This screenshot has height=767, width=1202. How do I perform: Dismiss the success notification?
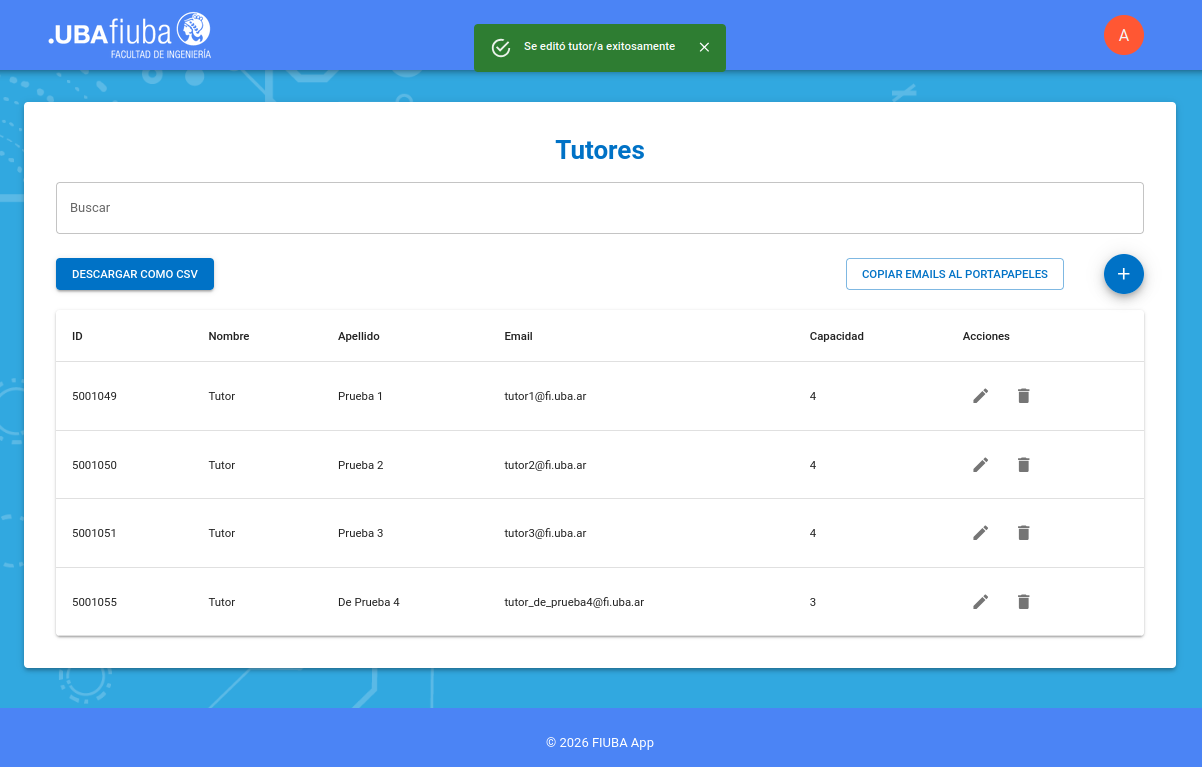point(704,47)
